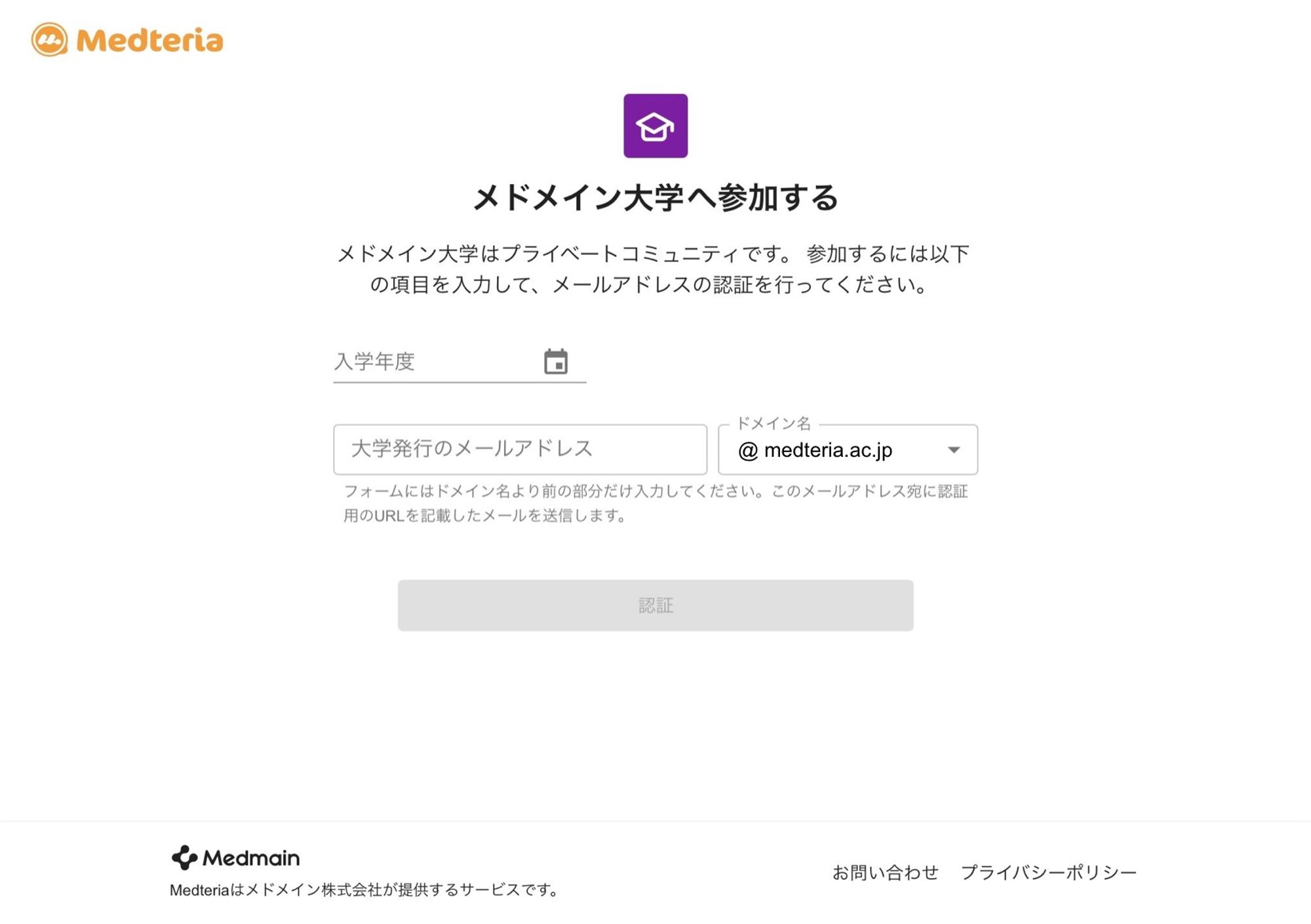Click the footer text MedteriaはメドメインDescription
This screenshot has width=1311, height=924.
(364, 890)
